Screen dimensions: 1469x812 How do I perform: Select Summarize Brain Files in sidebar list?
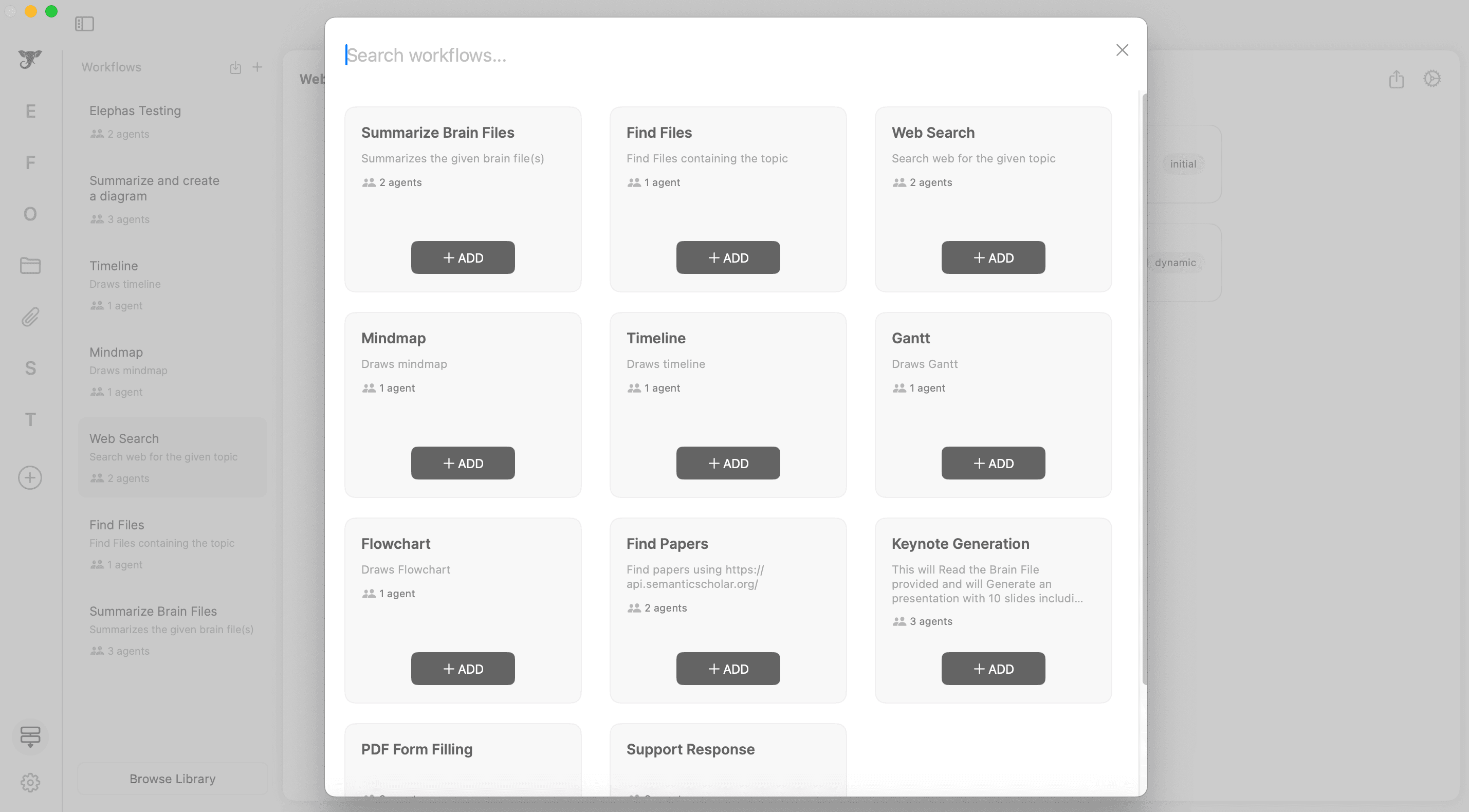pos(172,630)
